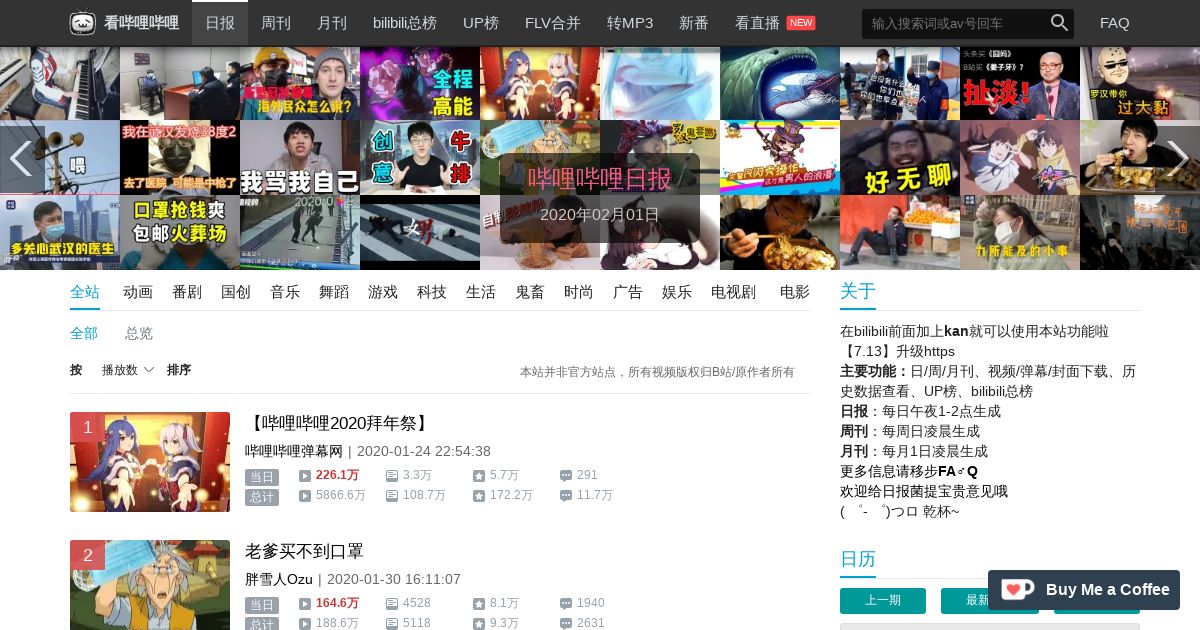Select the 全部 sub-tab

click(84, 333)
